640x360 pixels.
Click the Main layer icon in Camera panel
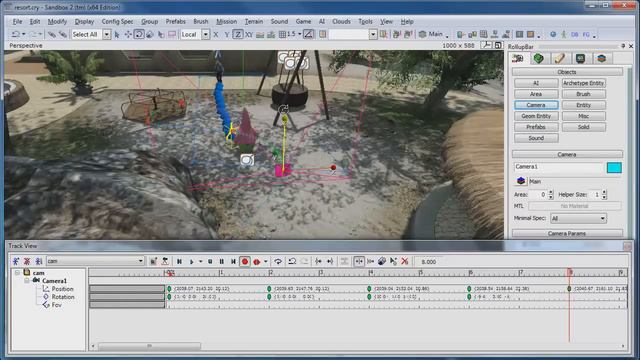(x=521, y=181)
